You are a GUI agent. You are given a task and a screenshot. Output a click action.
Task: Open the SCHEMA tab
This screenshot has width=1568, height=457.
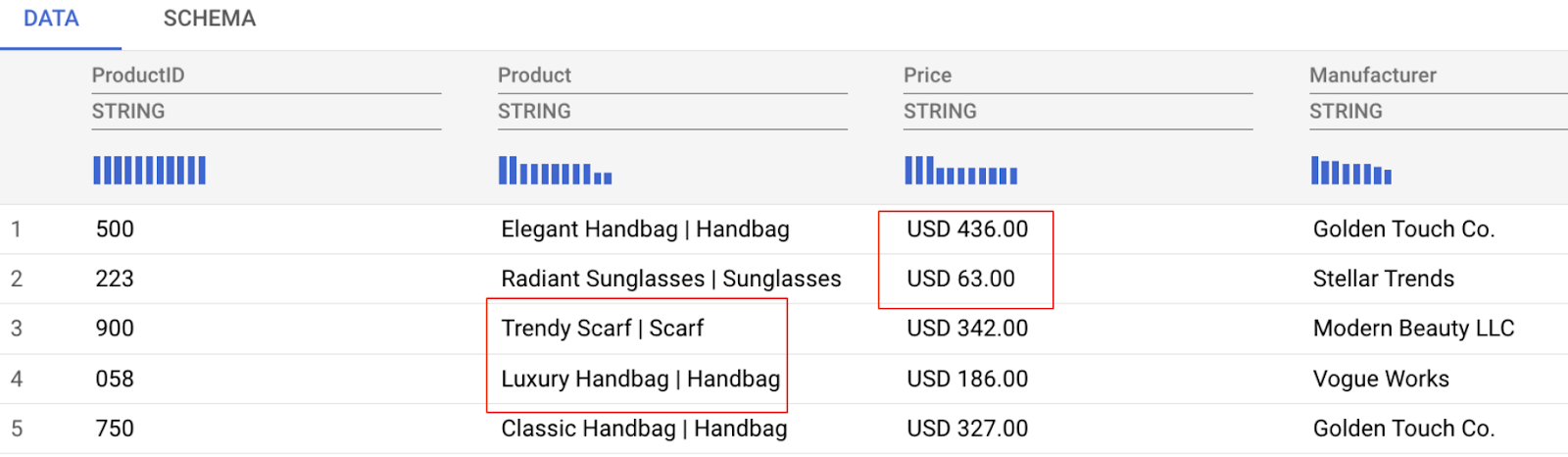[x=209, y=19]
